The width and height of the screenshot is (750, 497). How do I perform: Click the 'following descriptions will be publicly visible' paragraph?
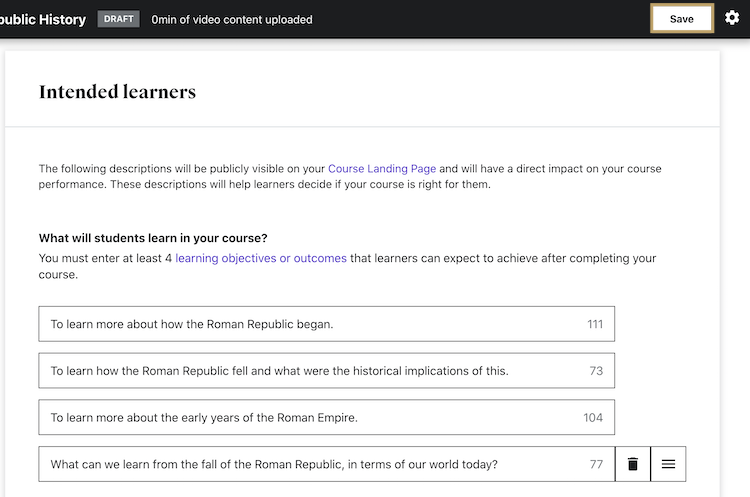pyautogui.click(x=350, y=177)
